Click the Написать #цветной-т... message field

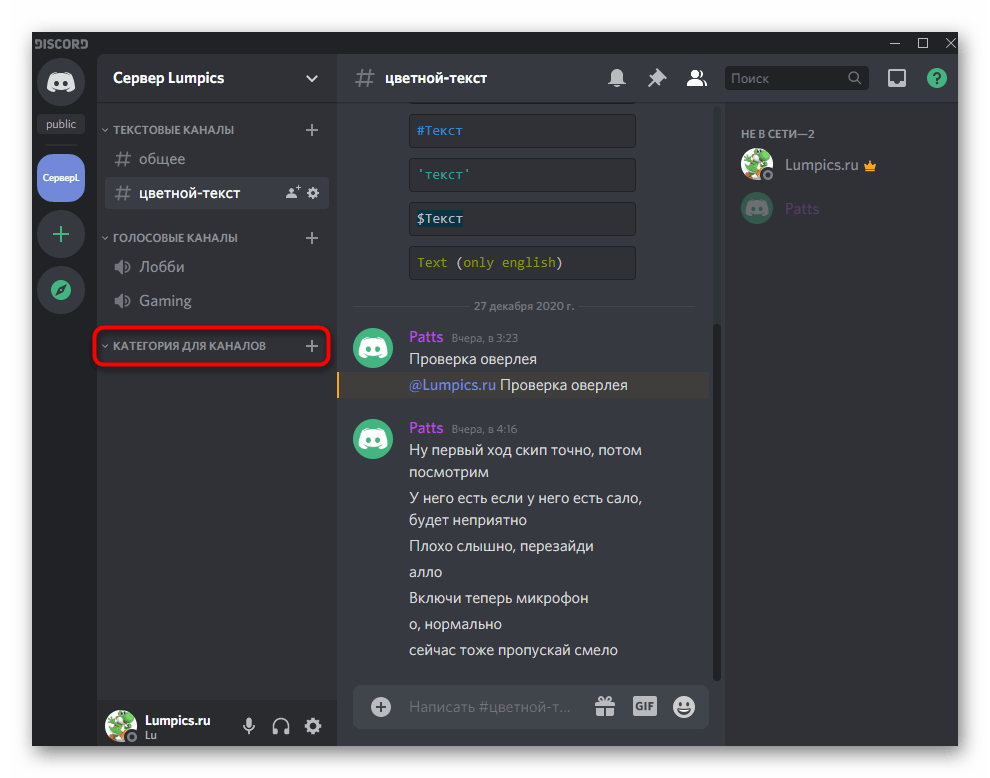pos(490,707)
